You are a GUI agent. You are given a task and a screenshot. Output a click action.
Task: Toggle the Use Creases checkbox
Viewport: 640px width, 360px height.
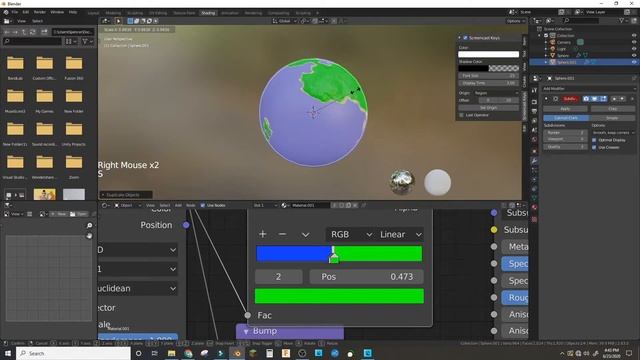594,147
